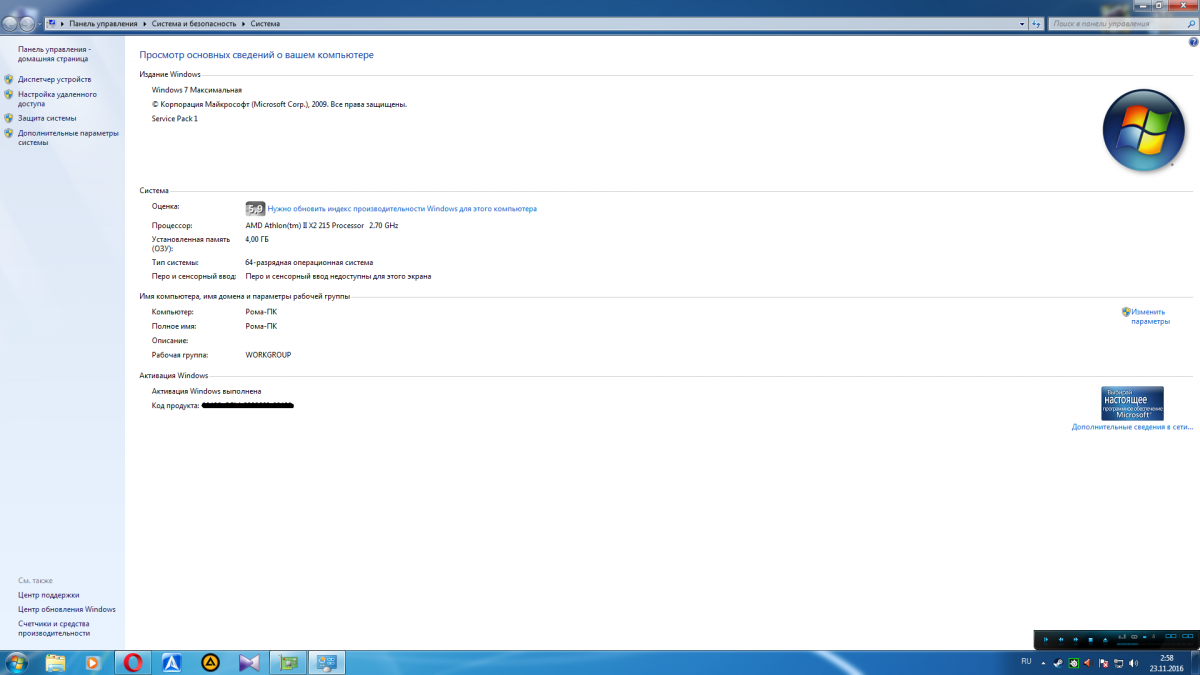Click RU language indicator
The height and width of the screenshot is (675, 1200).
point(1026,661)
